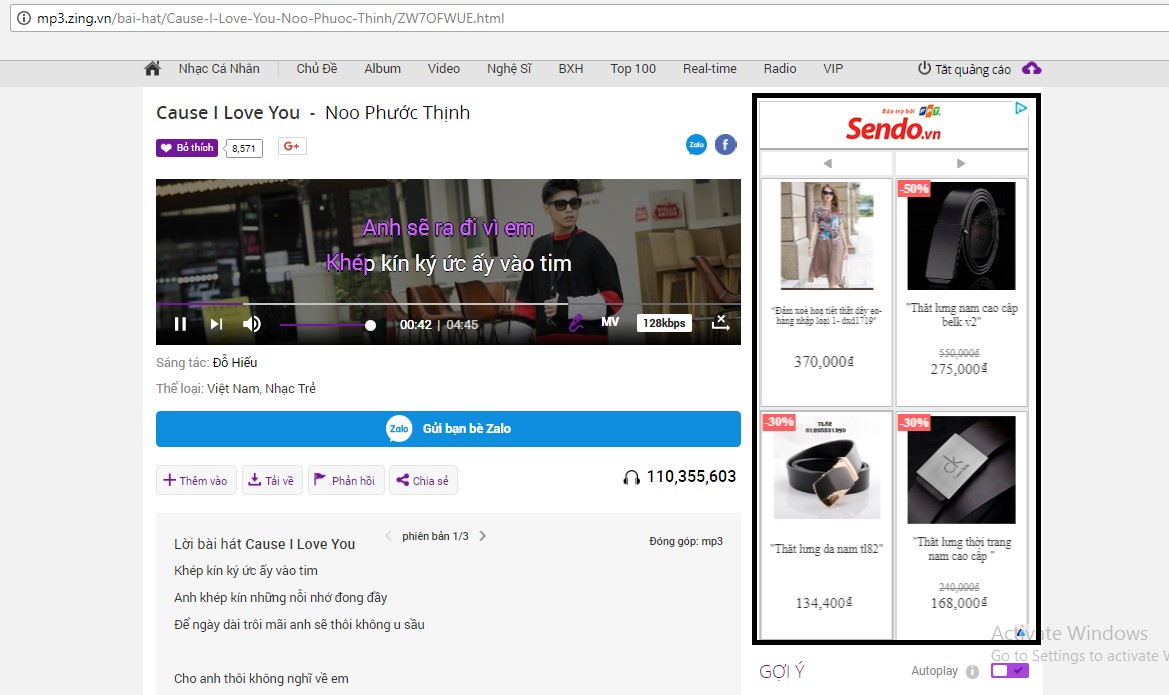1169x695 pixels.
Task: Open the BXH charts menu
Action: (571, 69)
